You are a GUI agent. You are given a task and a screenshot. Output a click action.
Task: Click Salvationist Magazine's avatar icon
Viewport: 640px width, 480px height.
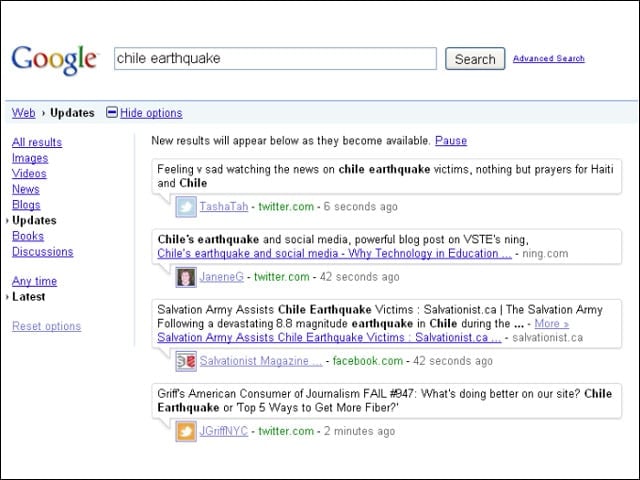click(x=186, y=361)
